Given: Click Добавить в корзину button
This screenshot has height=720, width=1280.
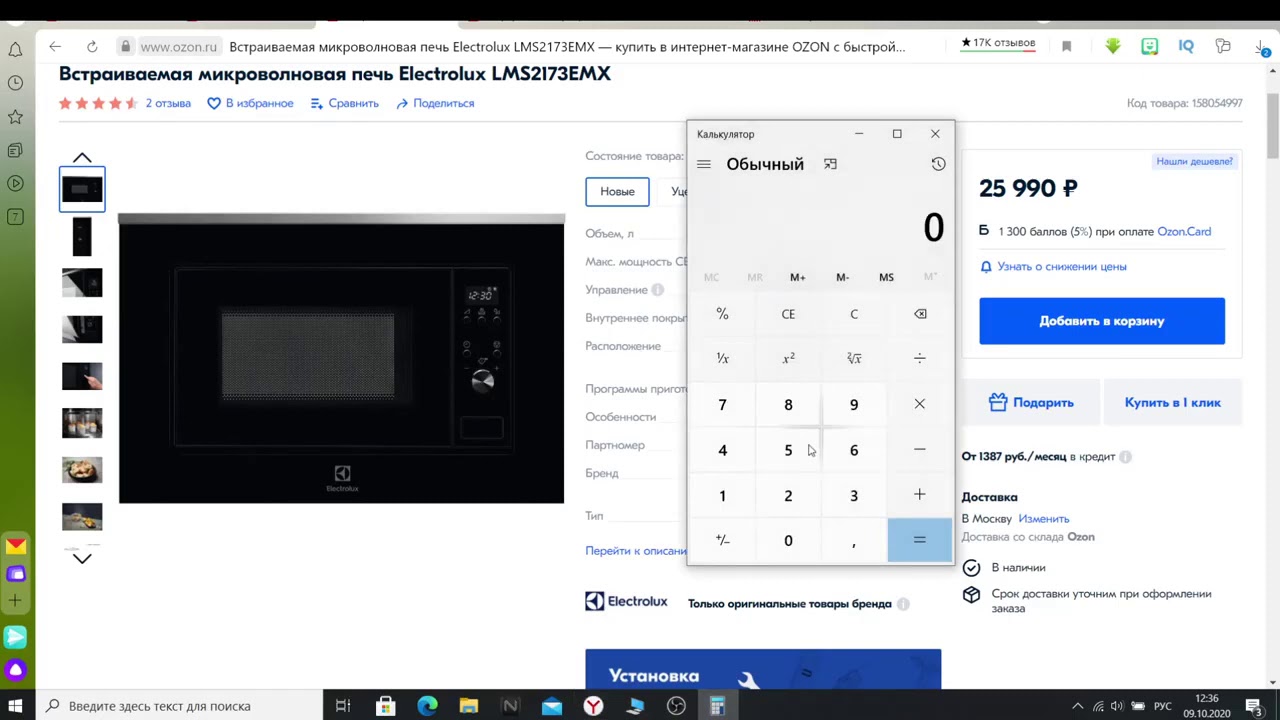Looking at the screenshot, I should tap(1102, 321).
